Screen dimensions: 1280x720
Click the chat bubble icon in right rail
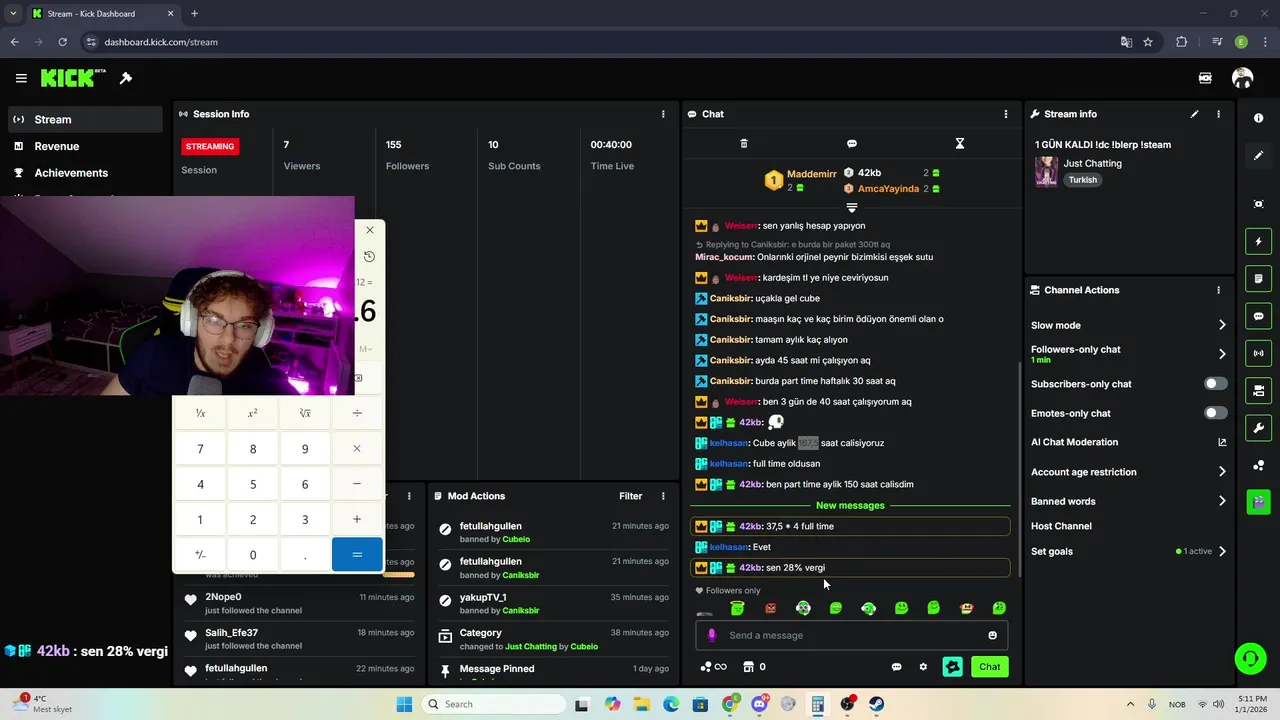(x=1258, y=316)
